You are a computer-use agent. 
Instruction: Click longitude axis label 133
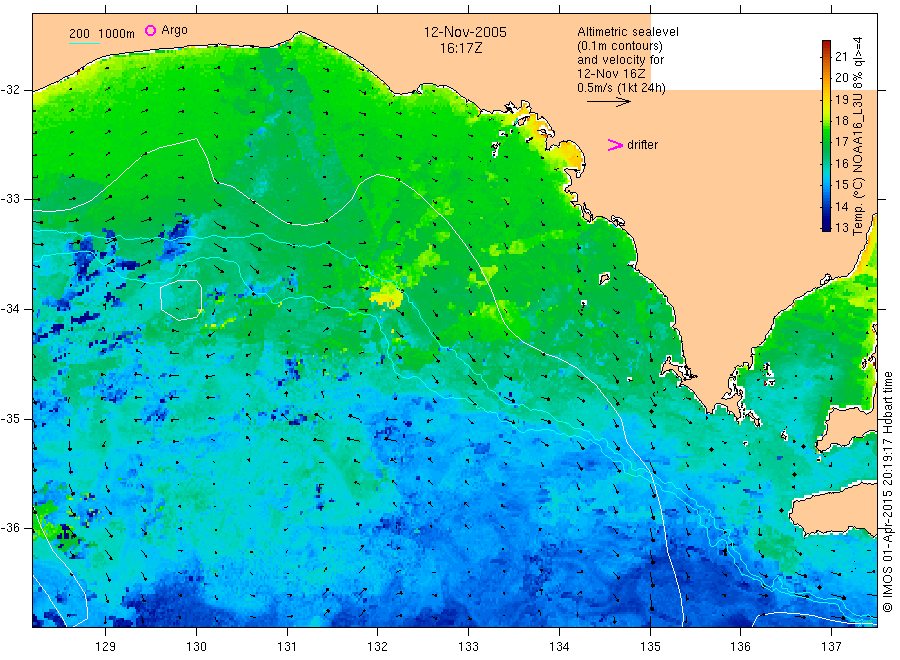tap(468, 647)
